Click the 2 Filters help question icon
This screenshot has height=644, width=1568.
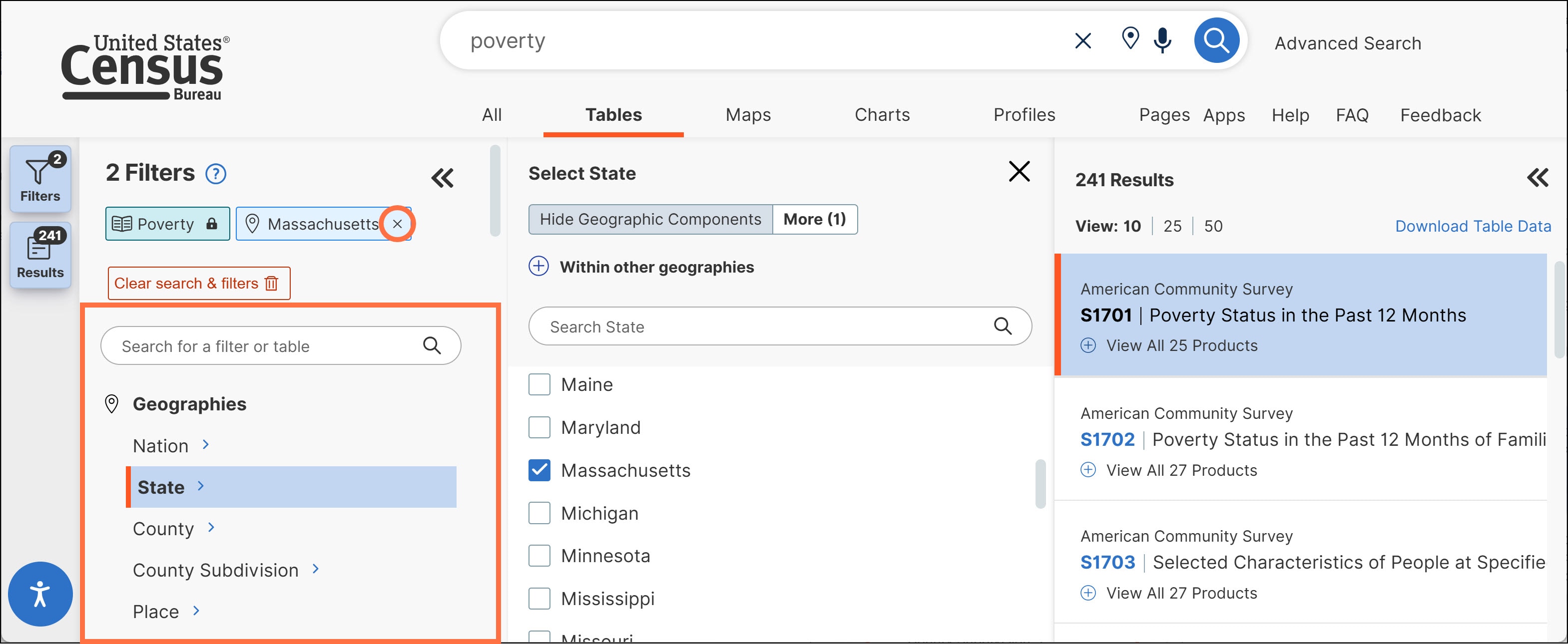[x=215, y=174]
